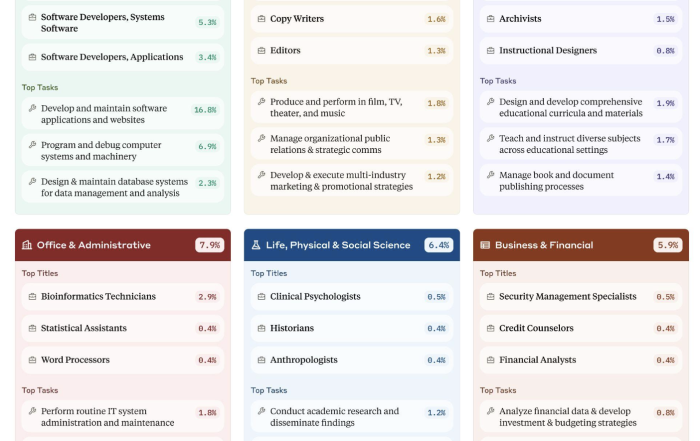
Task: Click the Historians title row
Action: click(x=352, y=328)
